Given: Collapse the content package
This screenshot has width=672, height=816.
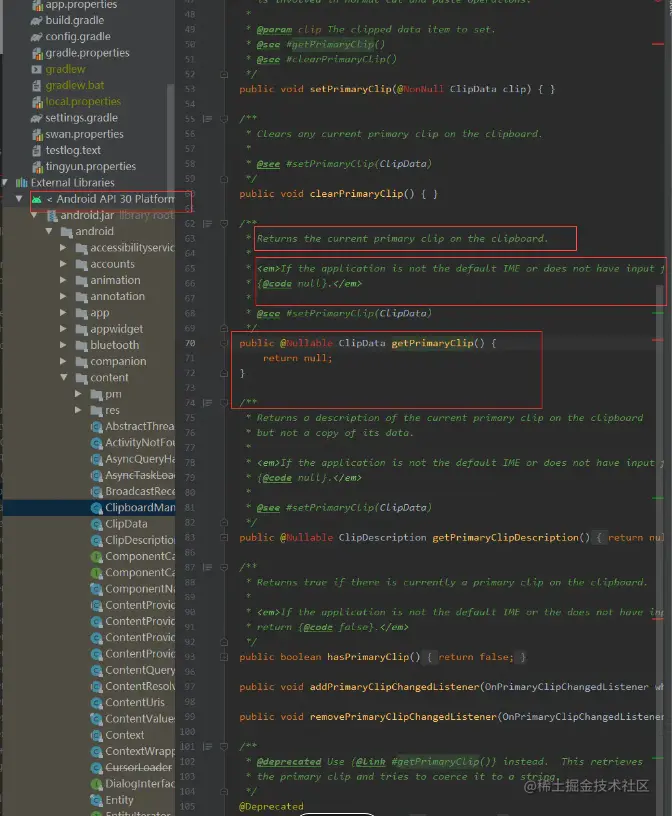Looking at the screenshot, I should tap(64, 377).
